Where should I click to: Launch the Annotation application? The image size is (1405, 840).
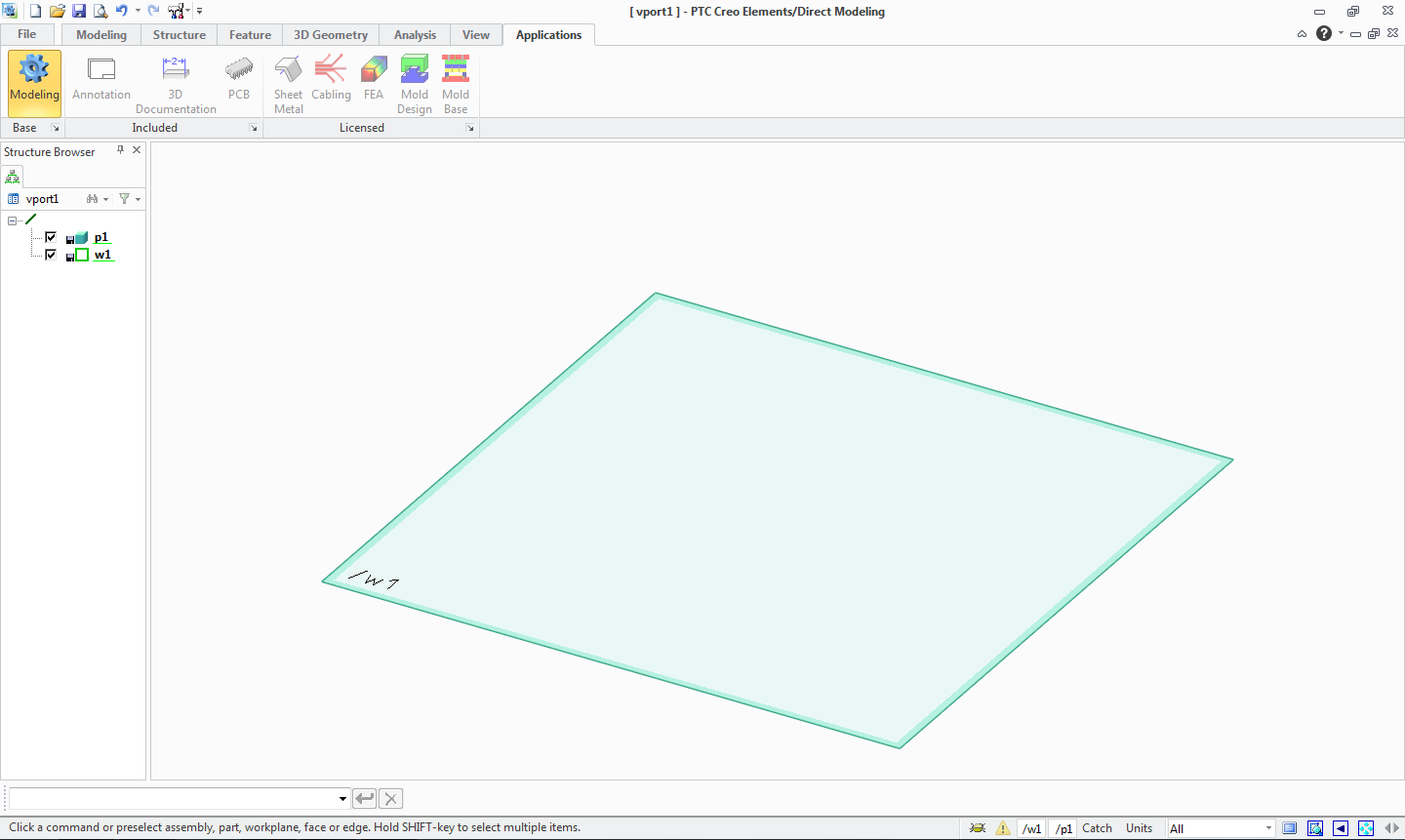coord(101,79)
